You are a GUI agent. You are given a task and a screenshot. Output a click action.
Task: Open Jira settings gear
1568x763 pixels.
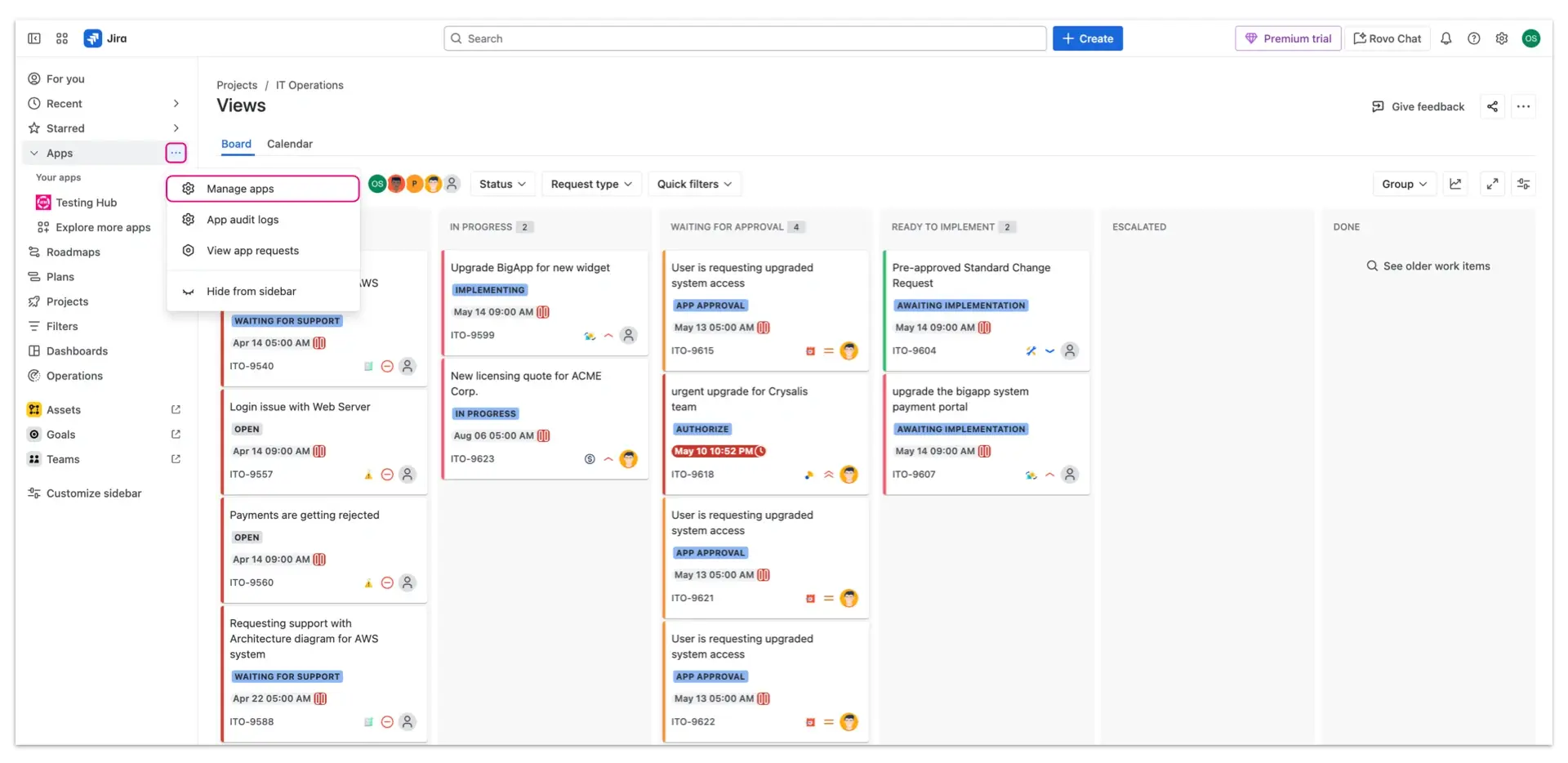pos(1501,38)
